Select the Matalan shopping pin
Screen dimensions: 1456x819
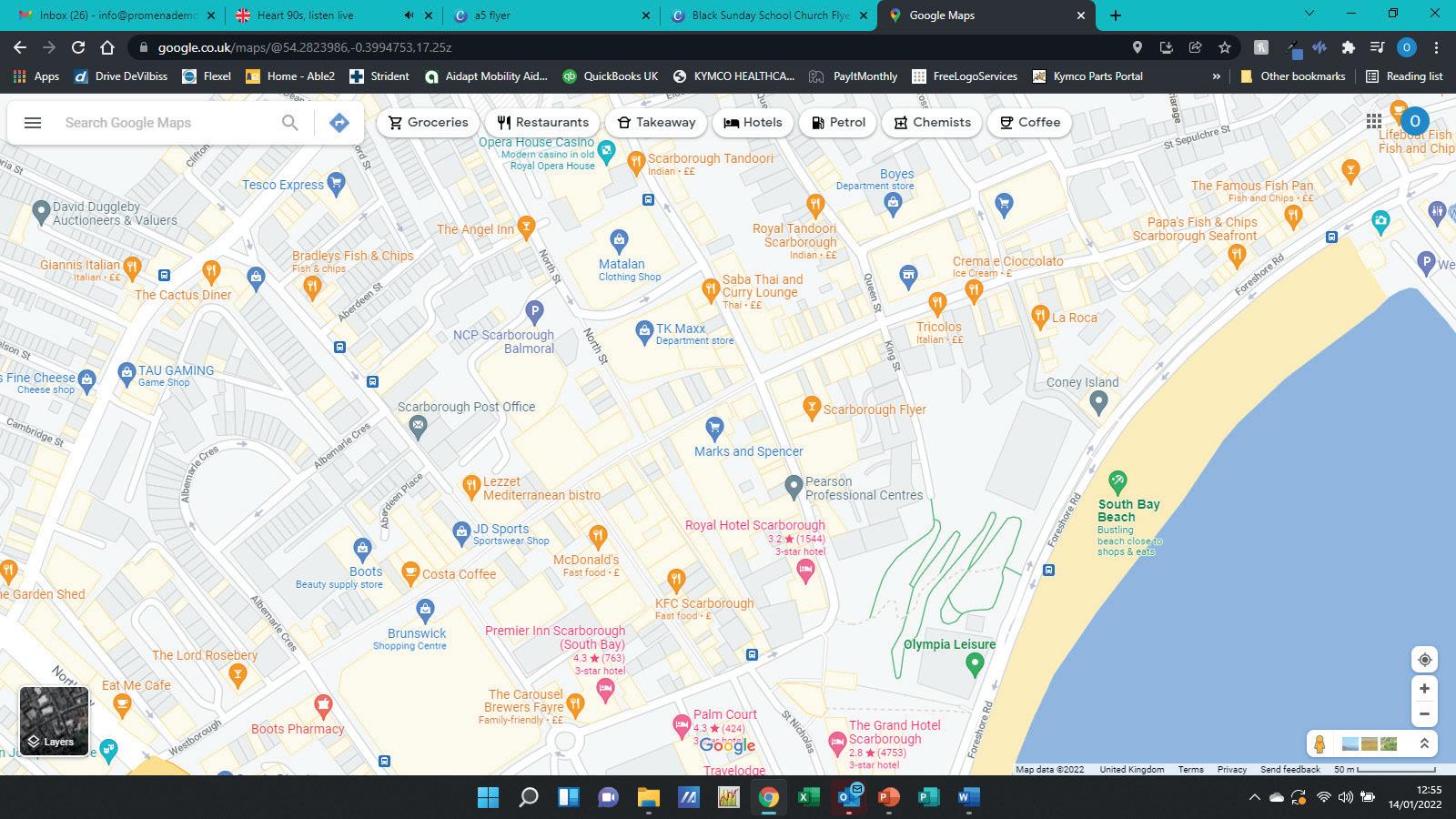[620, 242]
